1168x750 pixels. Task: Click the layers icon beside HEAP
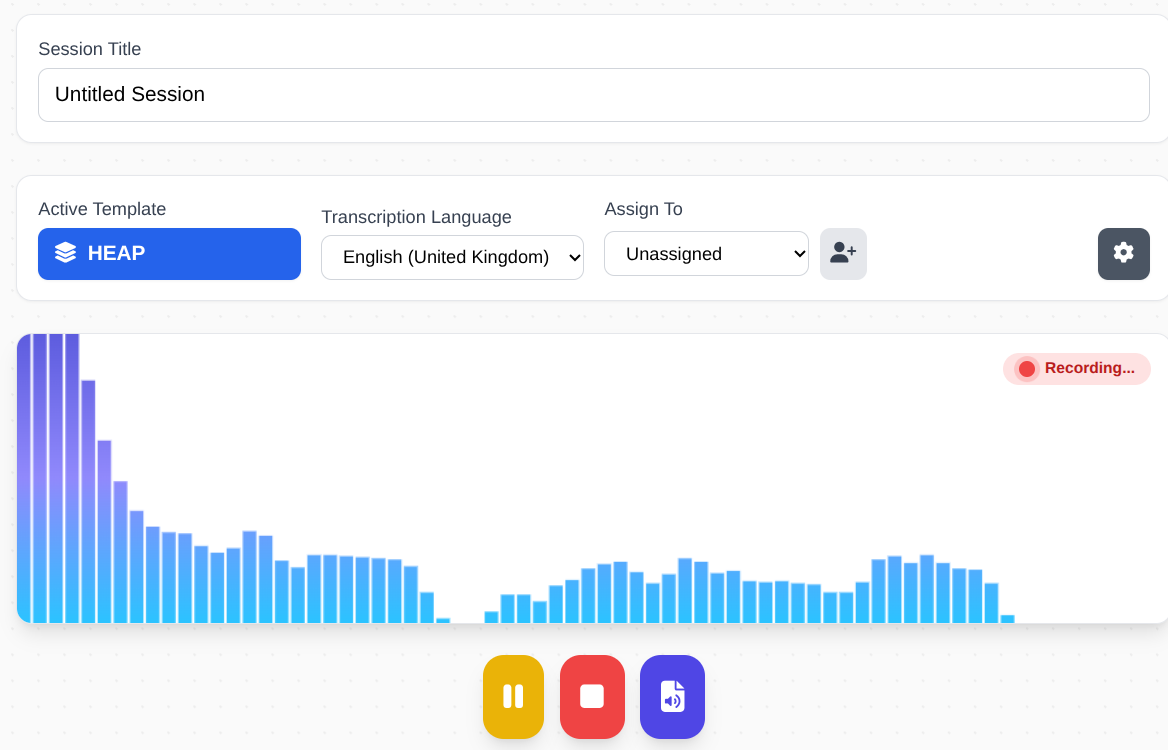pyautogui.click(x=66, y=254)
